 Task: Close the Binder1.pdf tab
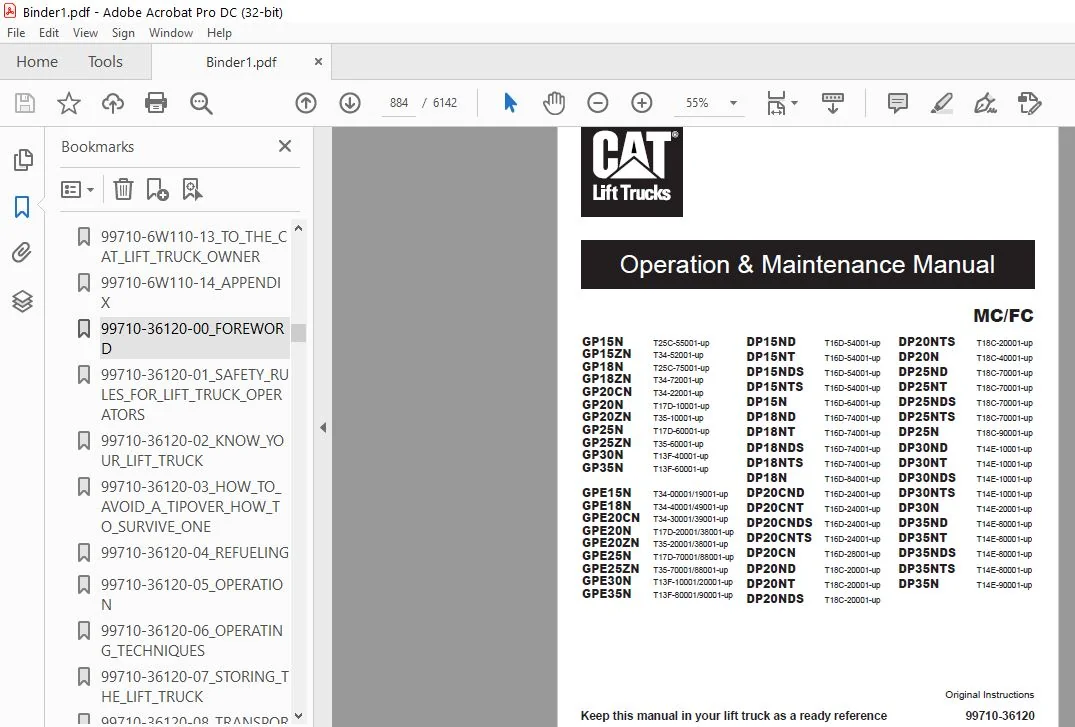(x=318, y=62)
